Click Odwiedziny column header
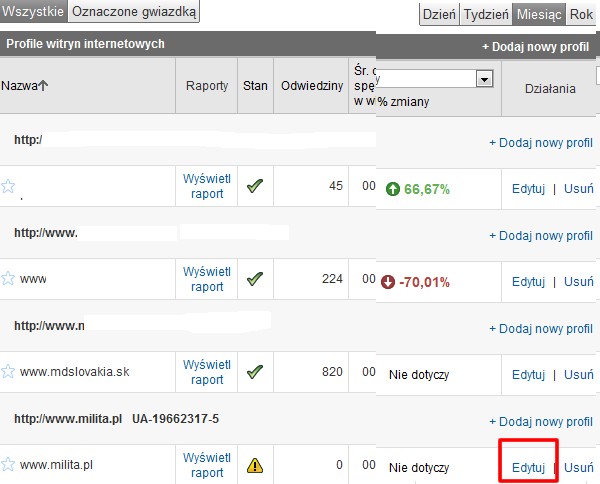This screenshot has width=600, height=484. pyautogui.click(x=312, y=86)
